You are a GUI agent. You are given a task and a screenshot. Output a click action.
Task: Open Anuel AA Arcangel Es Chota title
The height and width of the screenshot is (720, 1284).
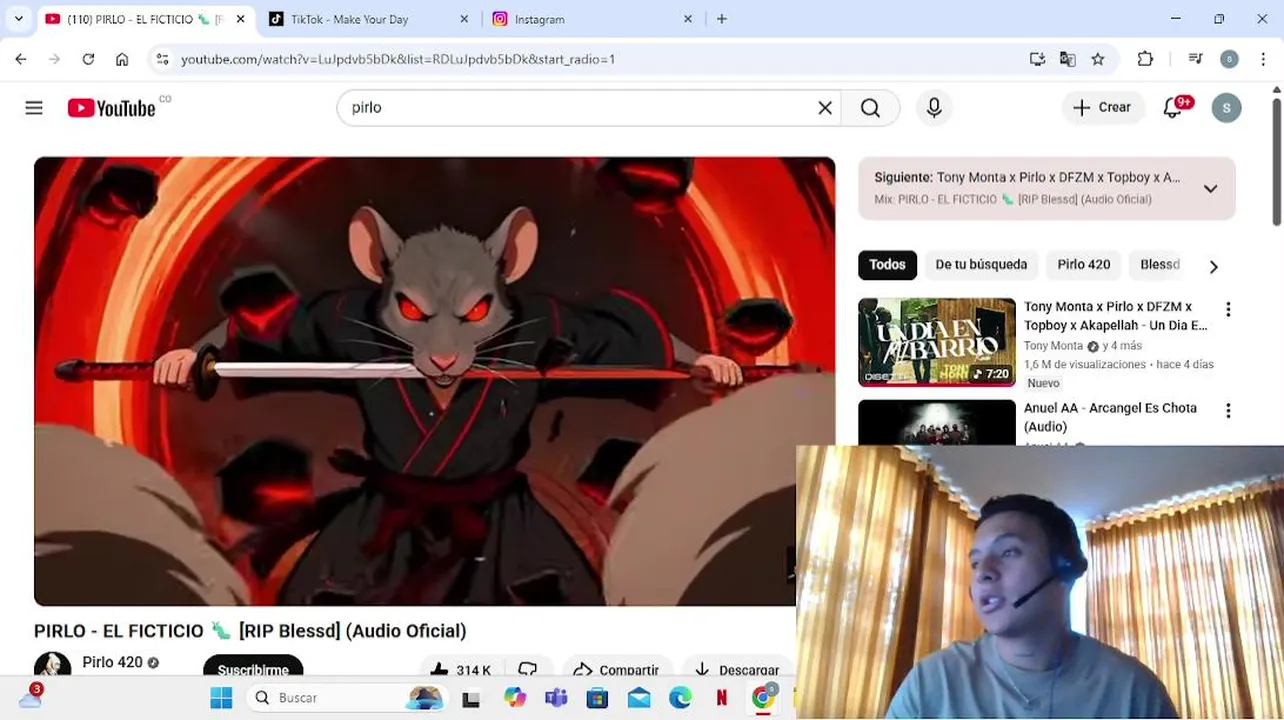pyautogui.click(x=1110, y=417)
